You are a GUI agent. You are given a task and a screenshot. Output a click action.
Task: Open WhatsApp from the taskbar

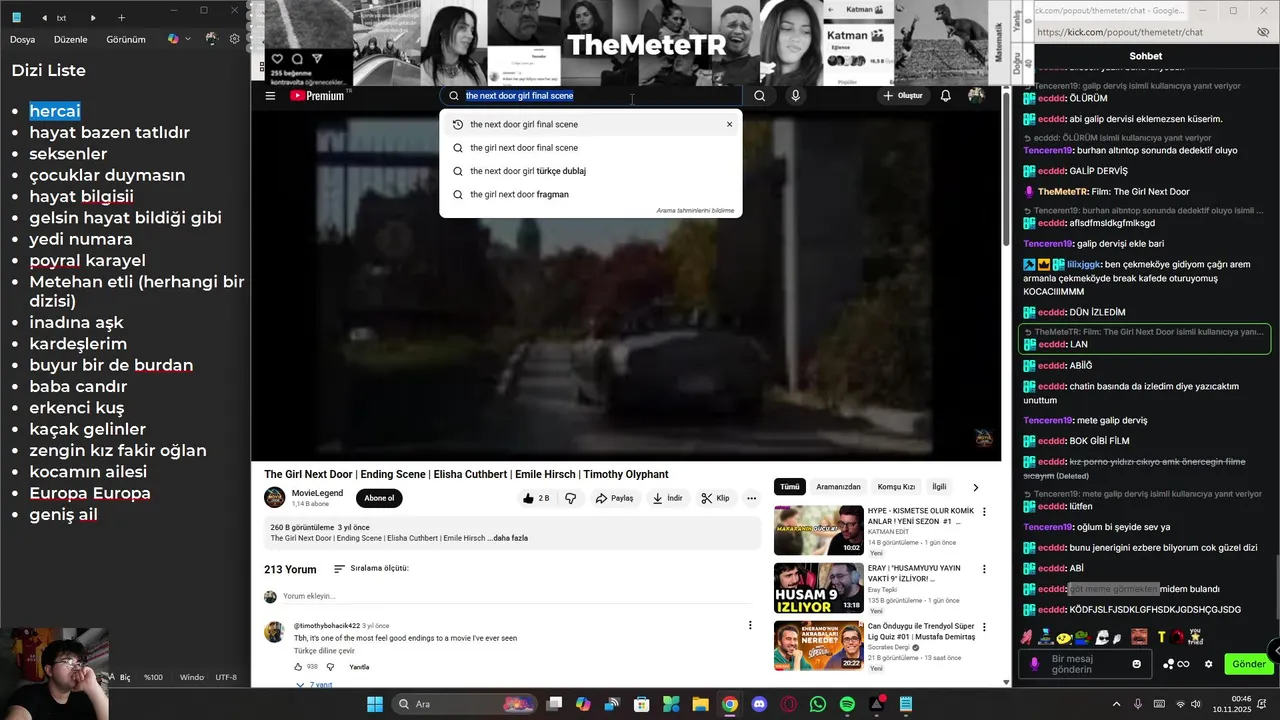818,704
